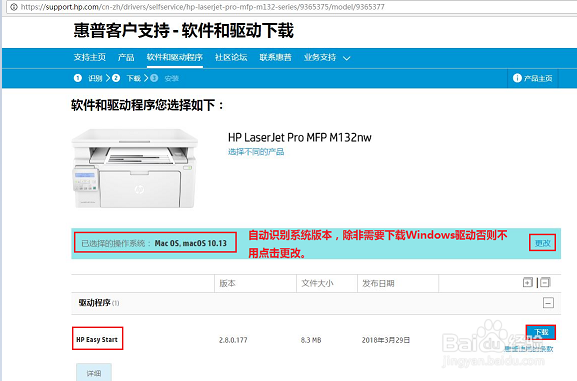Click 驱动程序 section heading
Viewport: 577px width, 381px height.
click(x=95, y=303)
